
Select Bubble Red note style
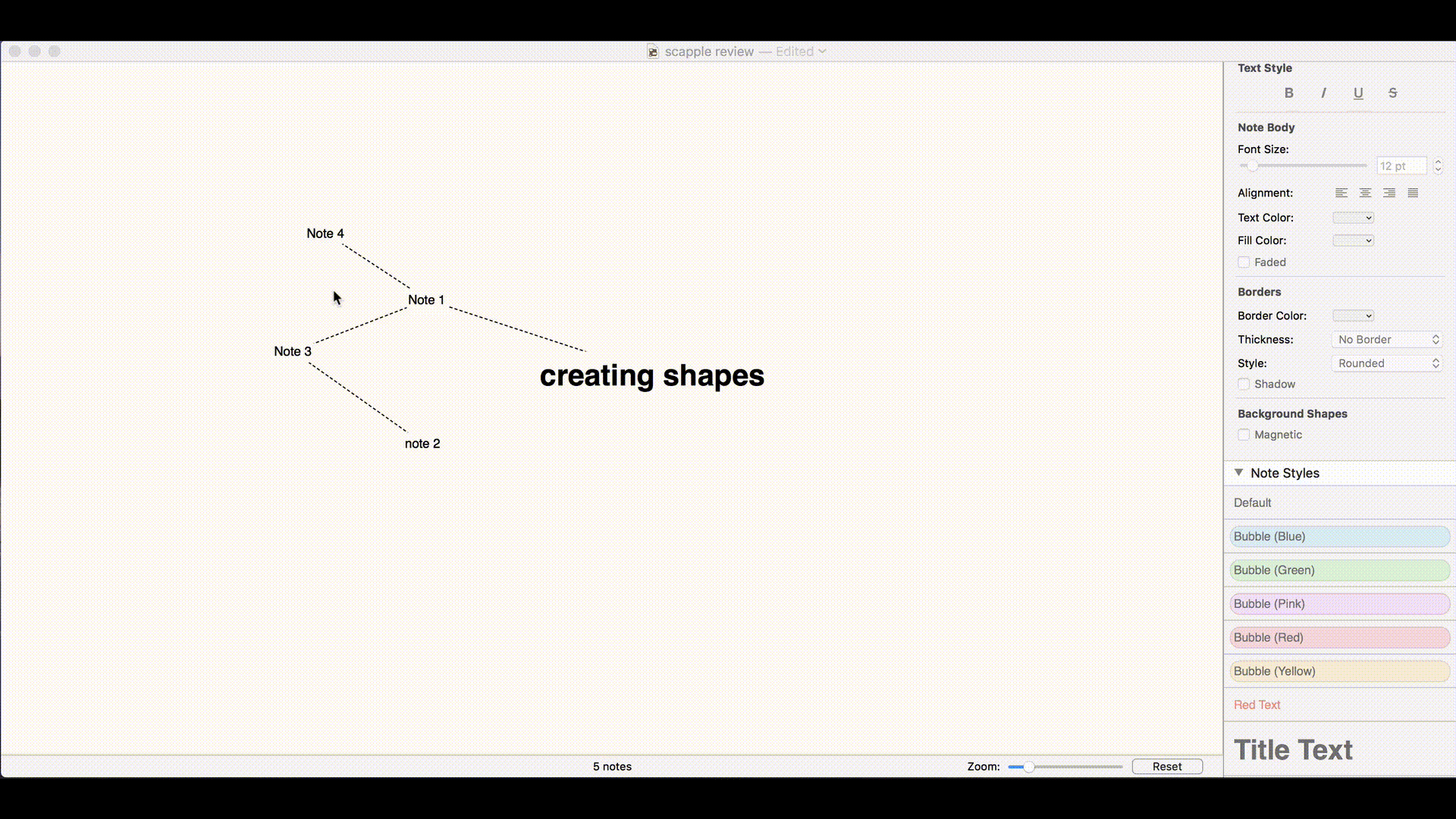[x=1337, y=637]
